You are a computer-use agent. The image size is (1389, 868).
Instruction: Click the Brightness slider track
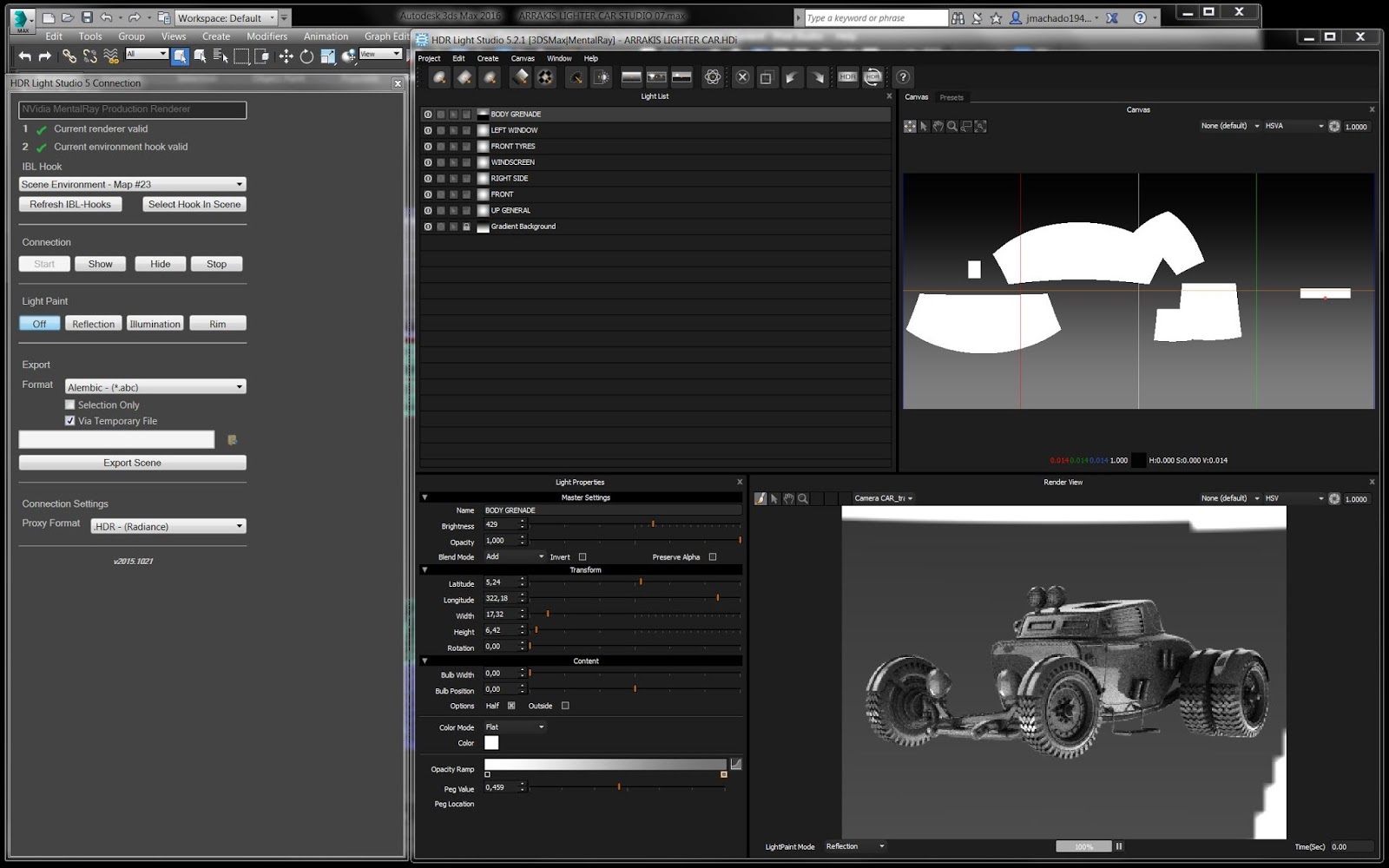[635, 524]
